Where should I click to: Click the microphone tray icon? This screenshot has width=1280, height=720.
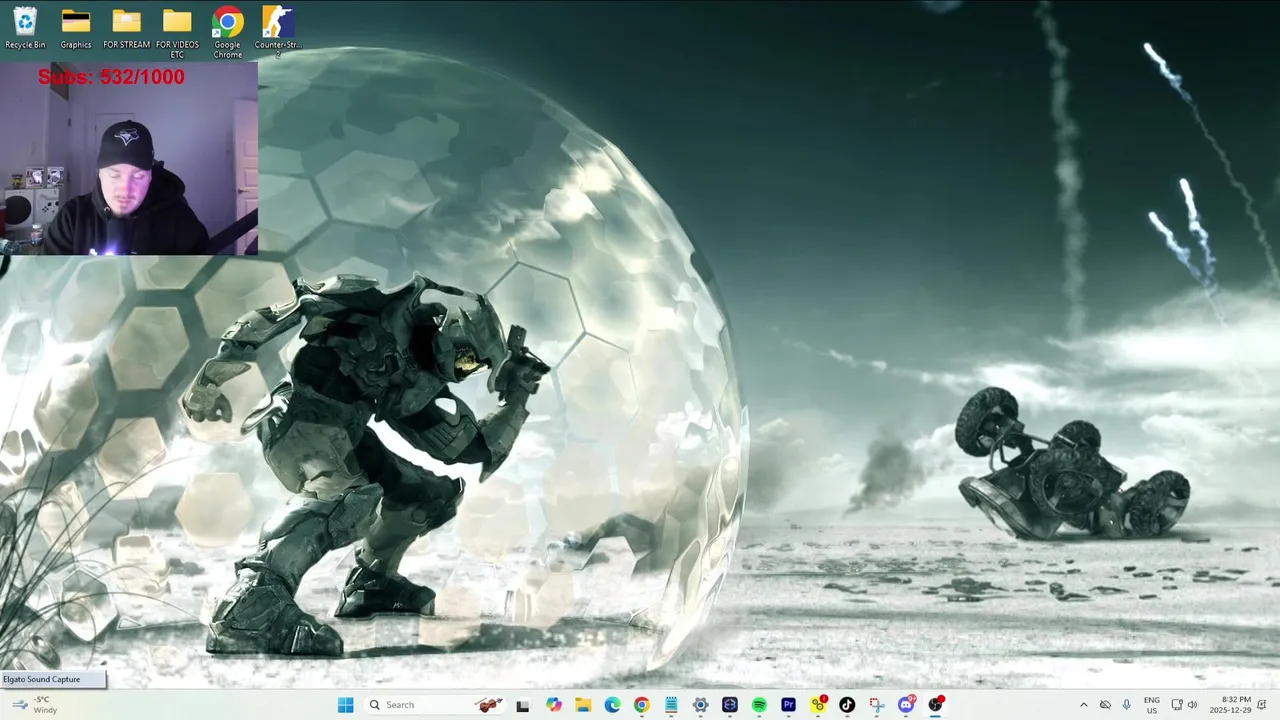[x=1127, y=705]
